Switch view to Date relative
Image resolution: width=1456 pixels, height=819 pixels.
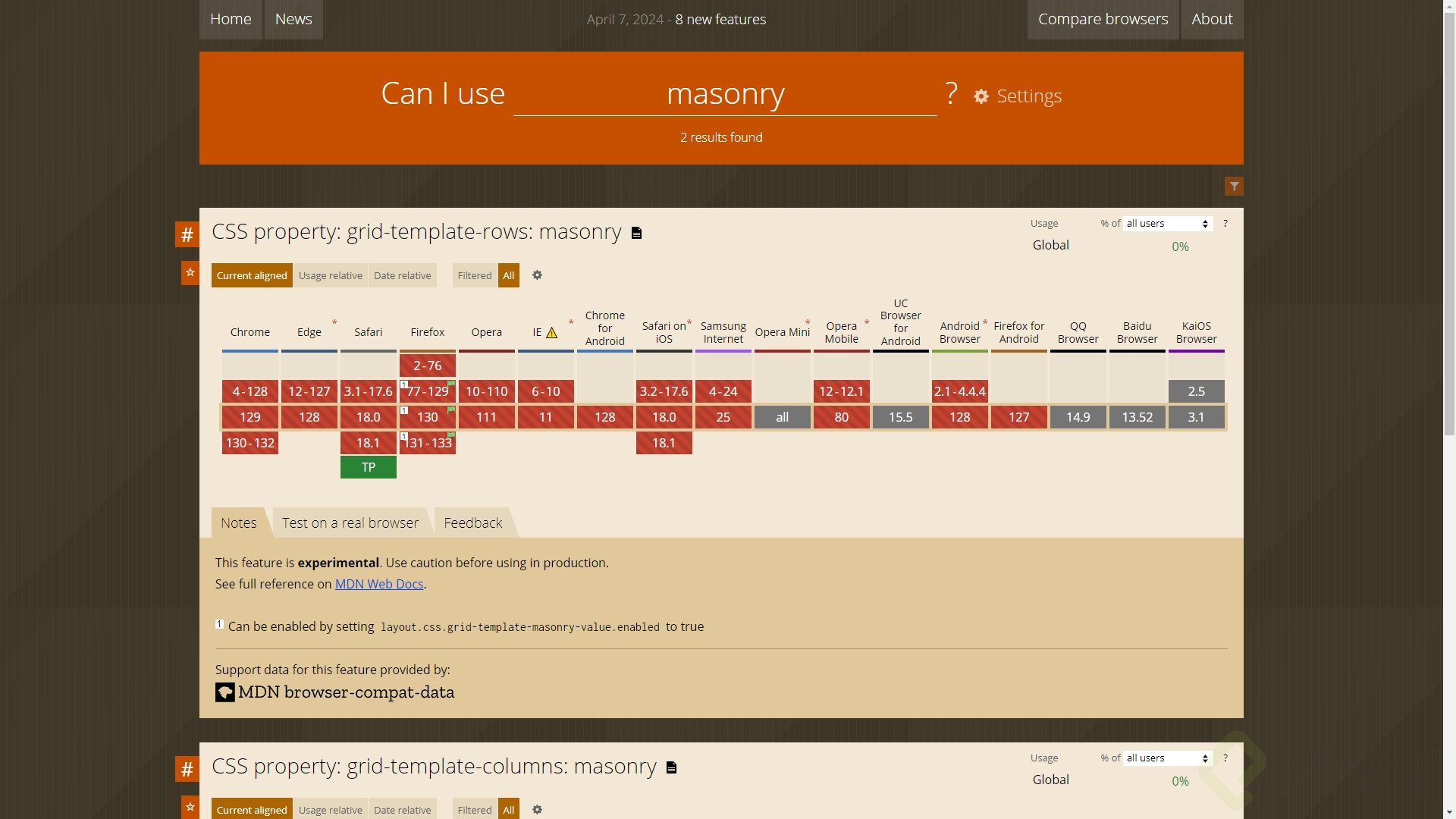point(402,275)
